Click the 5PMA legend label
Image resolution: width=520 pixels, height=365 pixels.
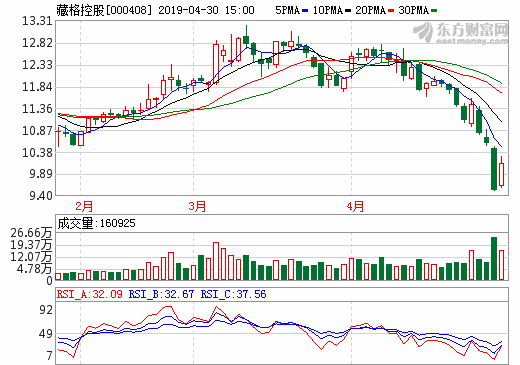288,10
